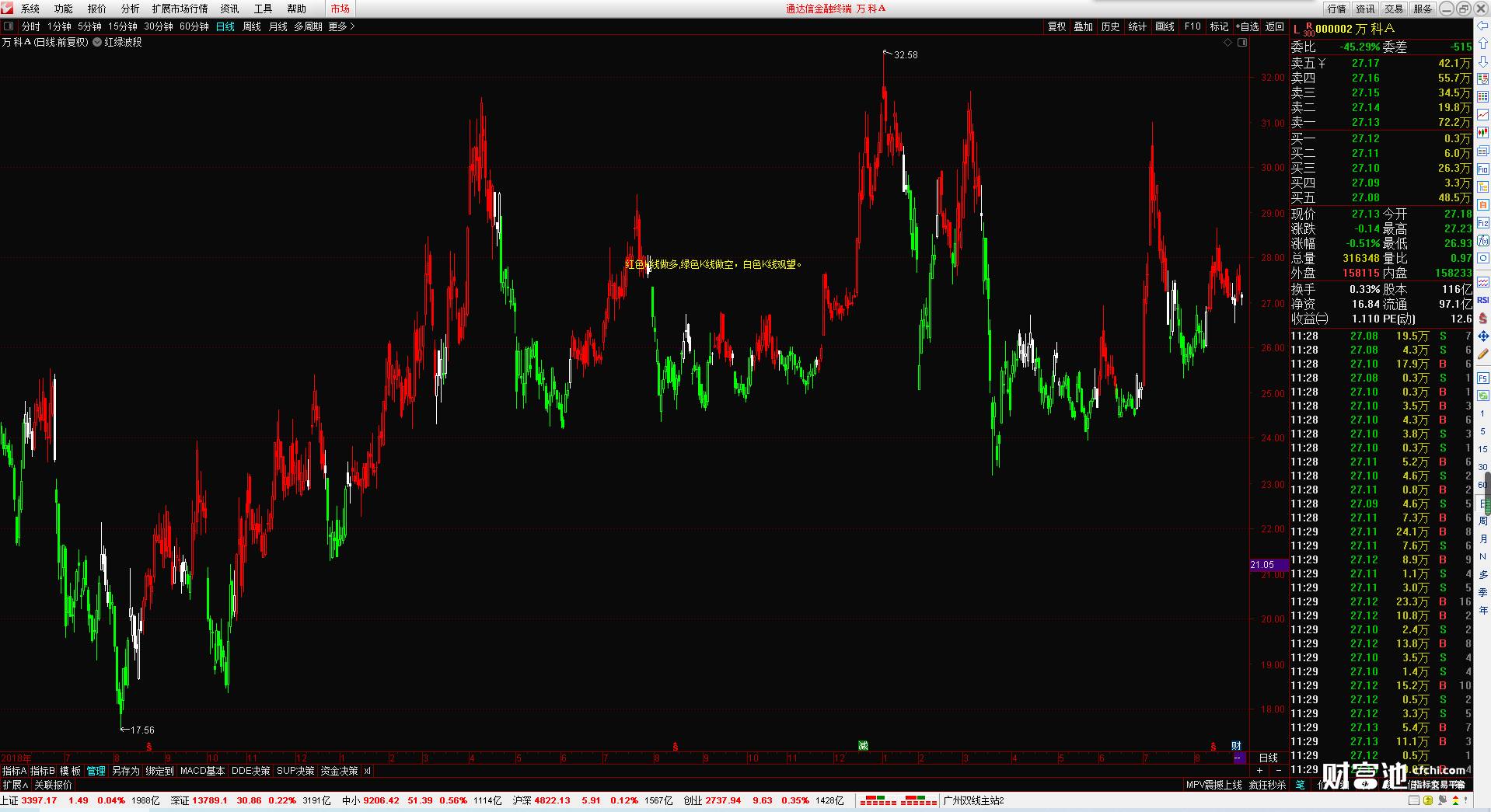Click the 服务 button in title bar
The image size is (1491, 812).
point(1423,9)
